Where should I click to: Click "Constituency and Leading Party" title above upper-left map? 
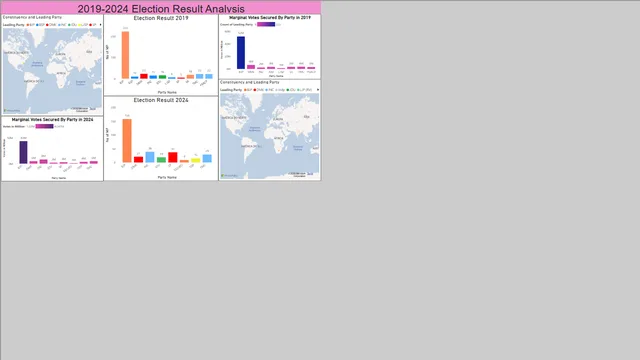click(x=32, y=18)
